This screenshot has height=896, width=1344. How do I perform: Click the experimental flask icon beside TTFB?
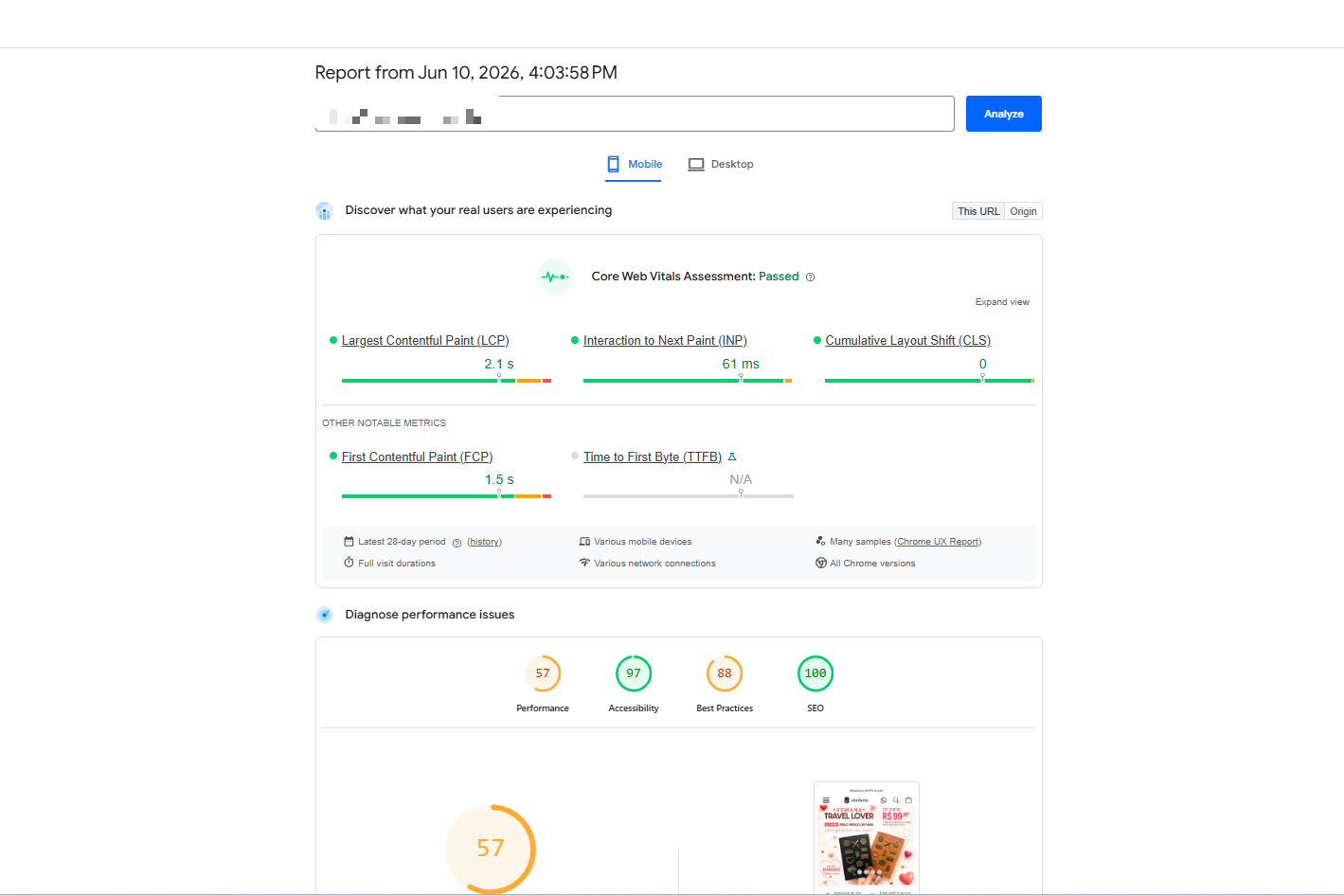732,457
